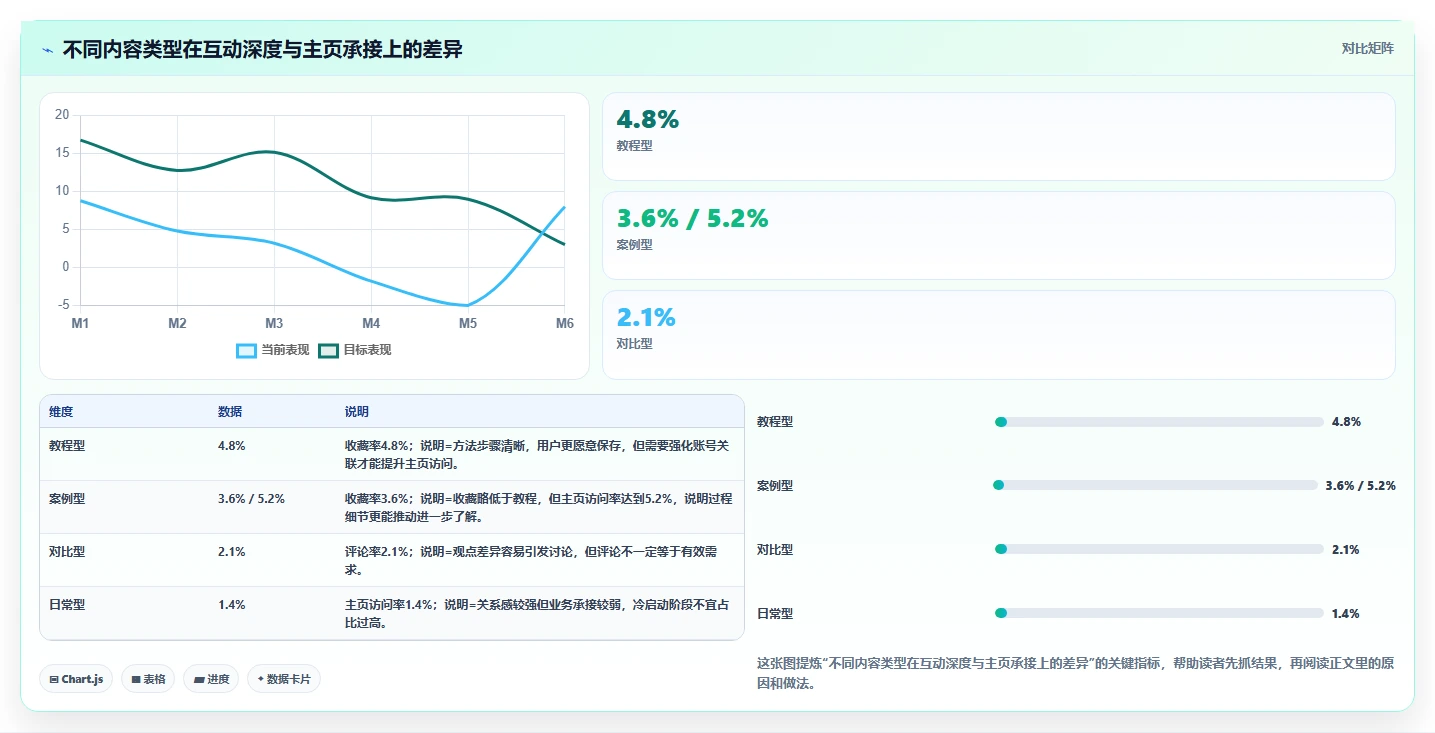This screenshot has width=1435, height=733.
Task: Click the M6 axis label on chart
Action: pyautogui.click(x=565, y=324)
